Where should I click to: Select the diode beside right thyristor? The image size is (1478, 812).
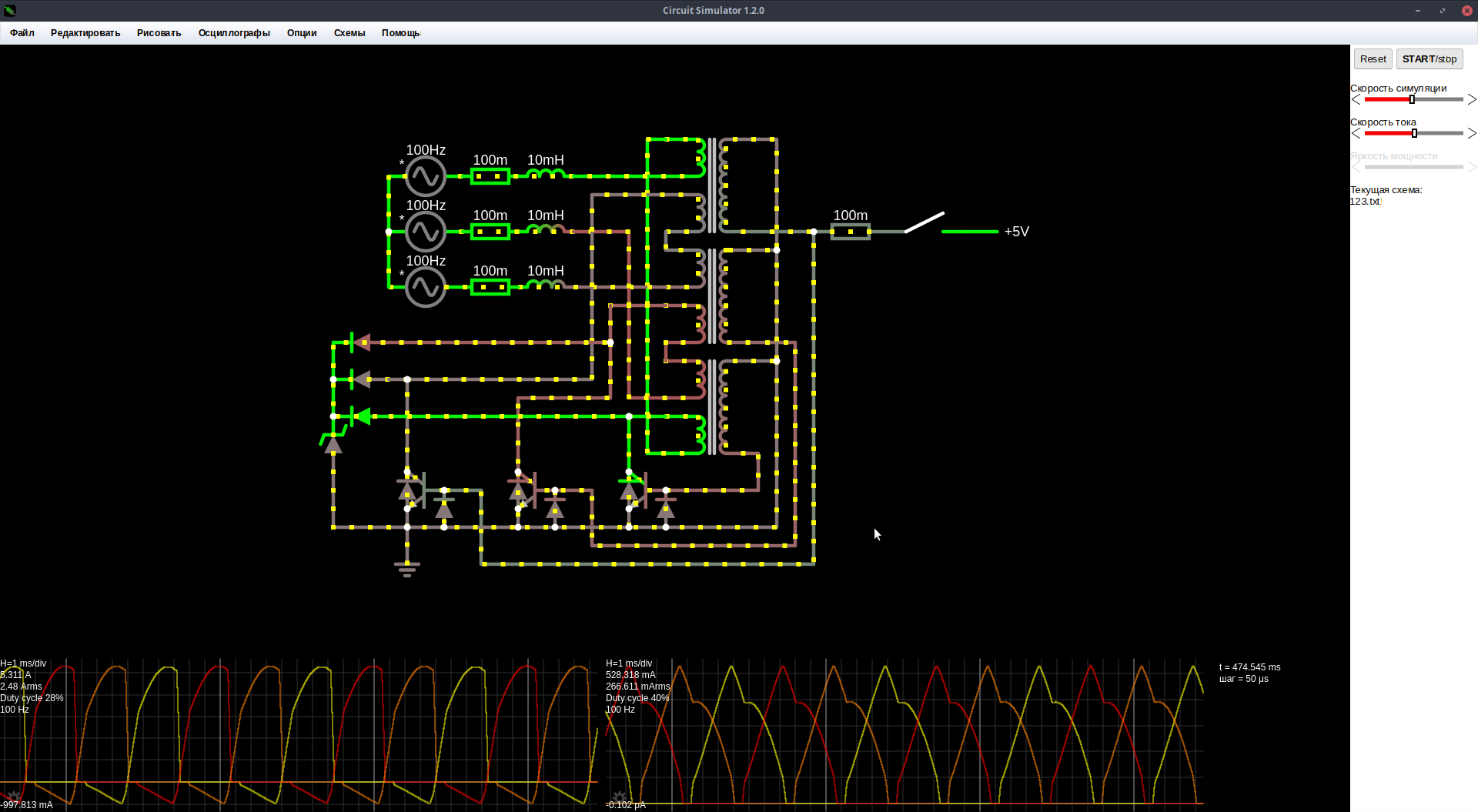coord(666,509)
